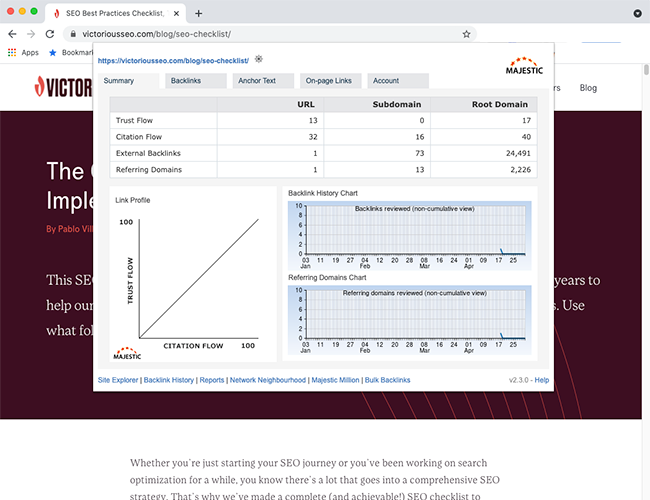Open the Account tab
This screenshot has width=650, height=500.
click(x=386, y=81)
